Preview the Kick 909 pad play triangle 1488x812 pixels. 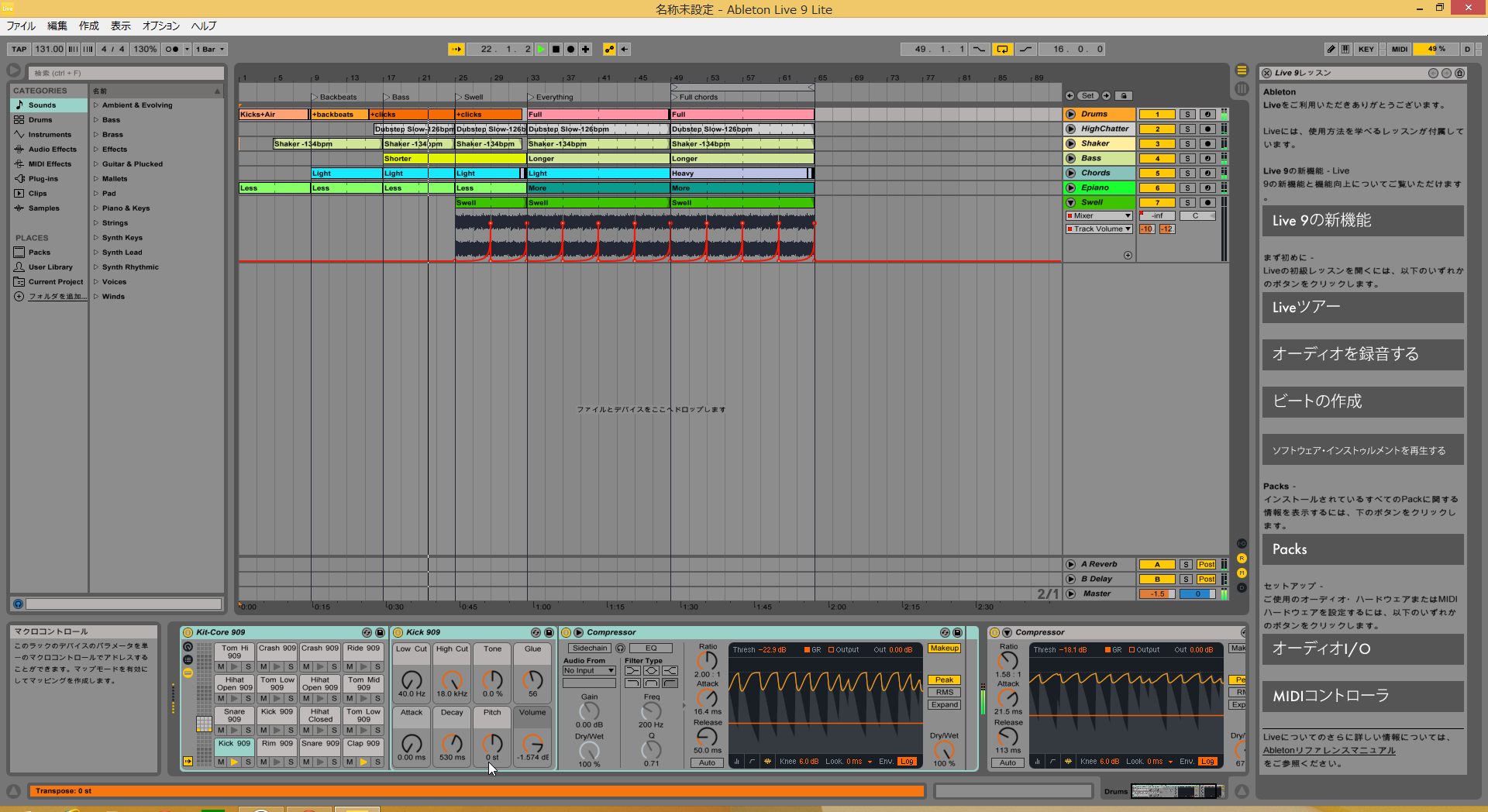(x=234, y=762)
